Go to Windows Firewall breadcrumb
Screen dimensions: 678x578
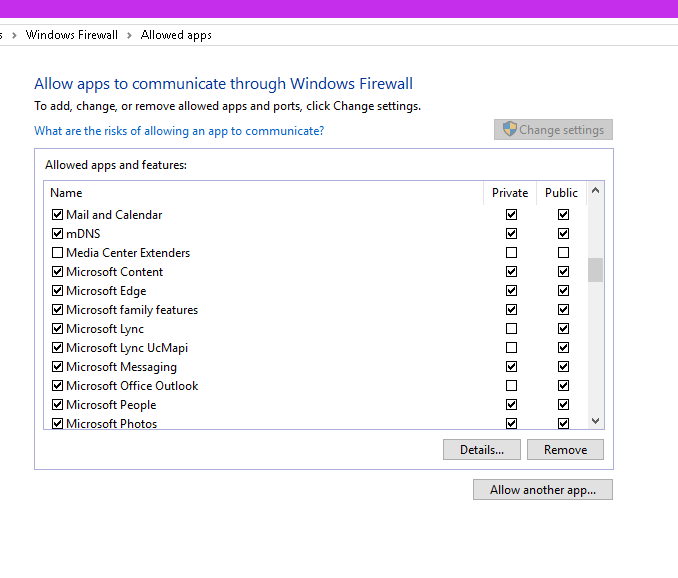click(72, 35)
